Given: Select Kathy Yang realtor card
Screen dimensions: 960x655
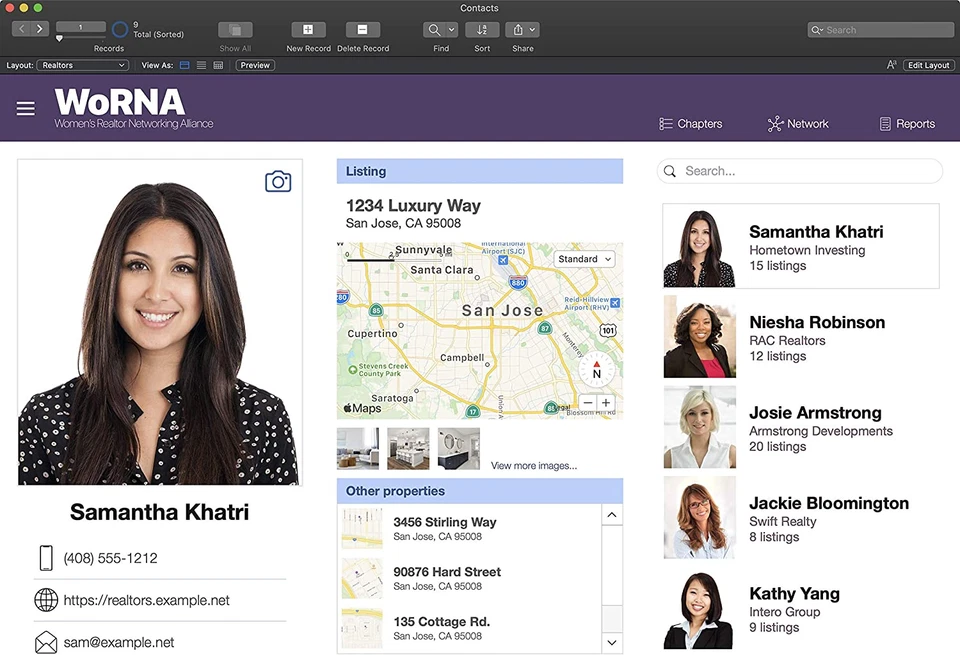Looking at the screenshot, I should (801, 608).
